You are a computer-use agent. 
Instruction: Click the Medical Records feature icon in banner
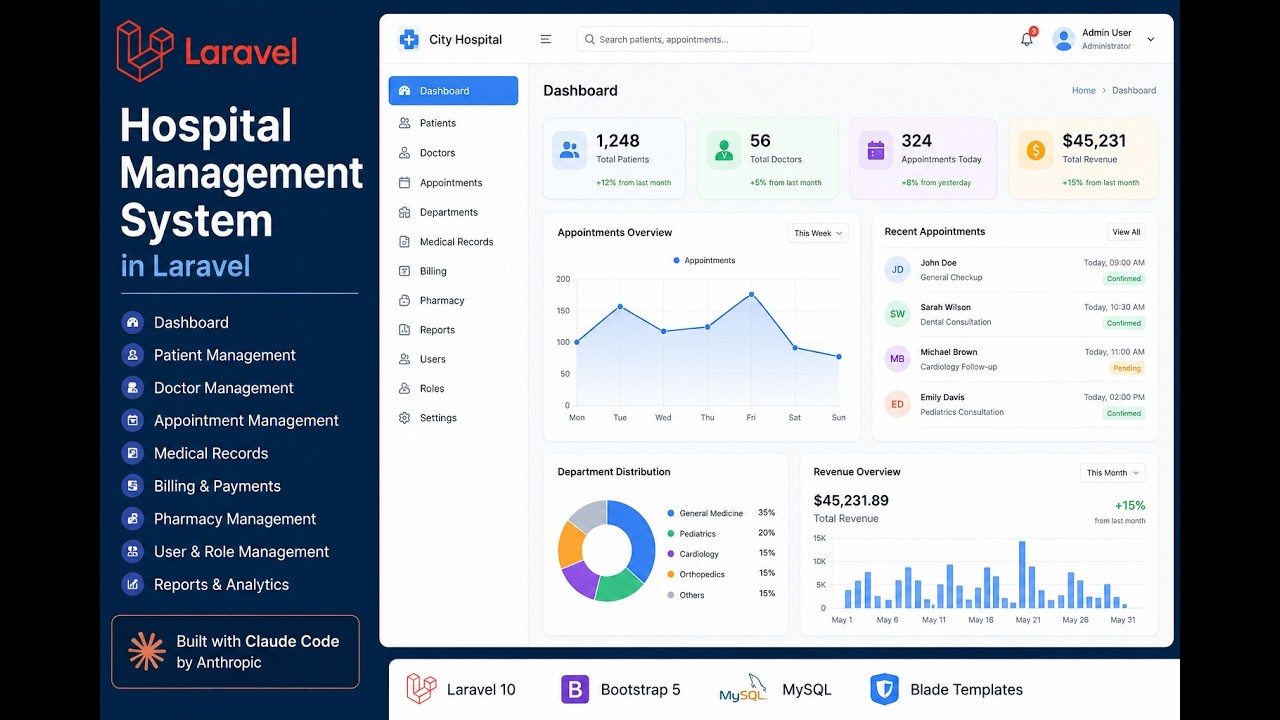pos(132,453)
